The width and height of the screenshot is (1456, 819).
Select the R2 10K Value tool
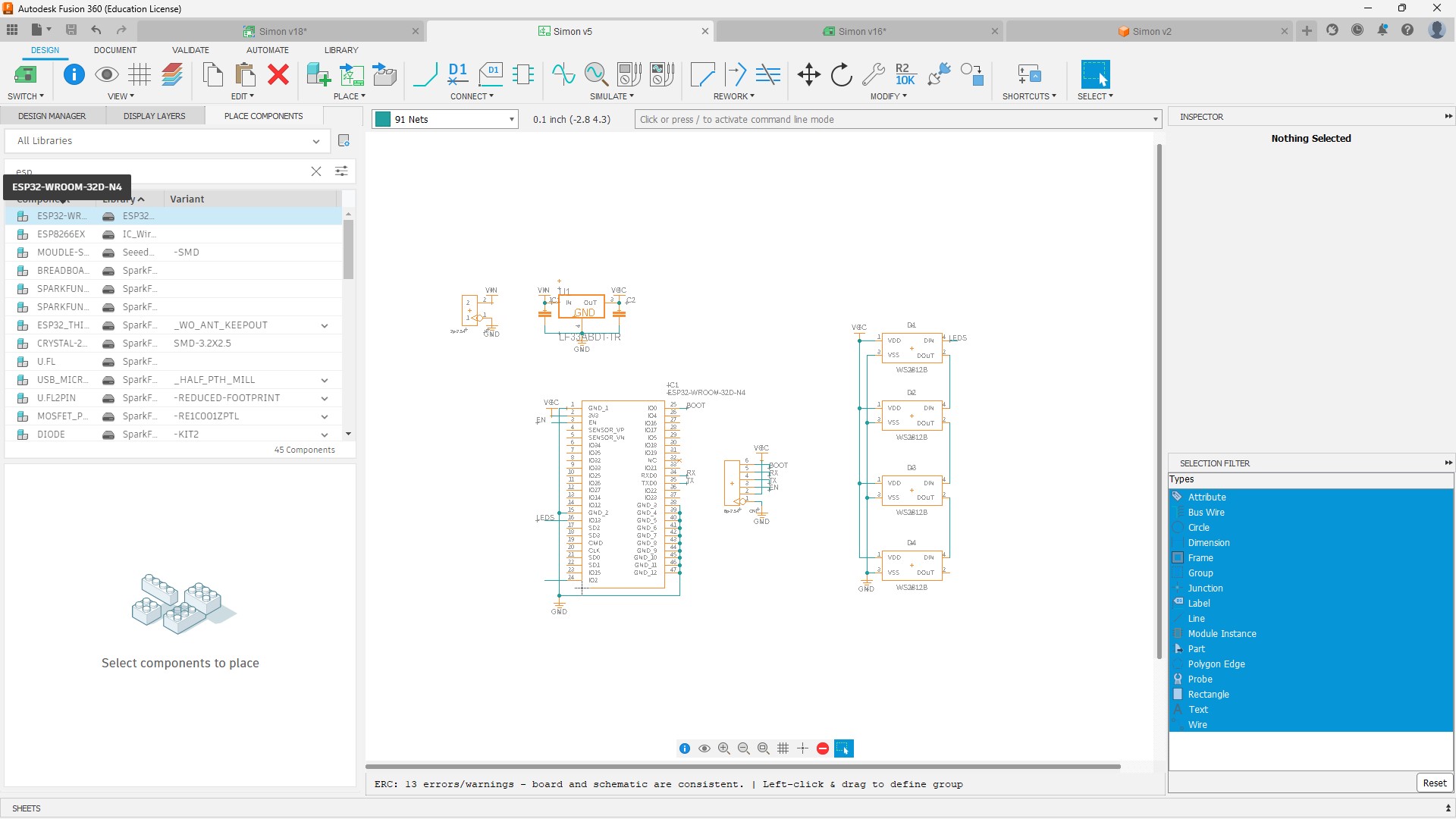[x=905, y=74]
